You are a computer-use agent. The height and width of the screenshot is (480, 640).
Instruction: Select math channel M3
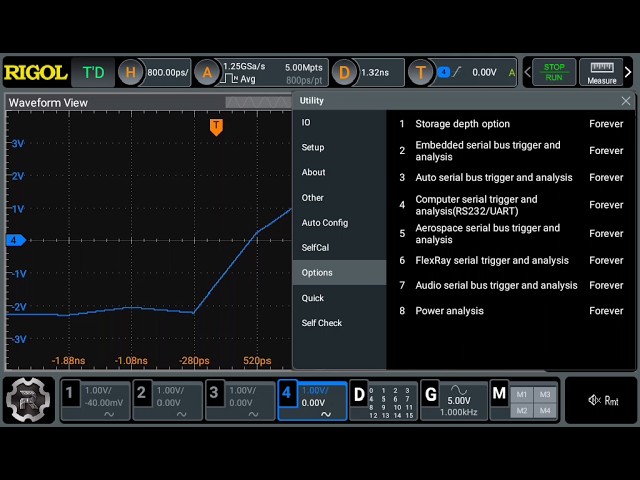click(x=545, y=395)
